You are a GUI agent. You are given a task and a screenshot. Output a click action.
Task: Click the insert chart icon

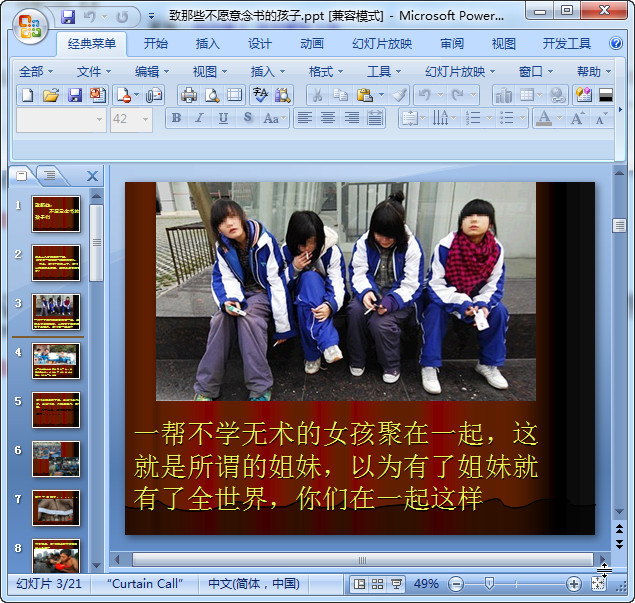pyautogui.click(x=503, y=96)
